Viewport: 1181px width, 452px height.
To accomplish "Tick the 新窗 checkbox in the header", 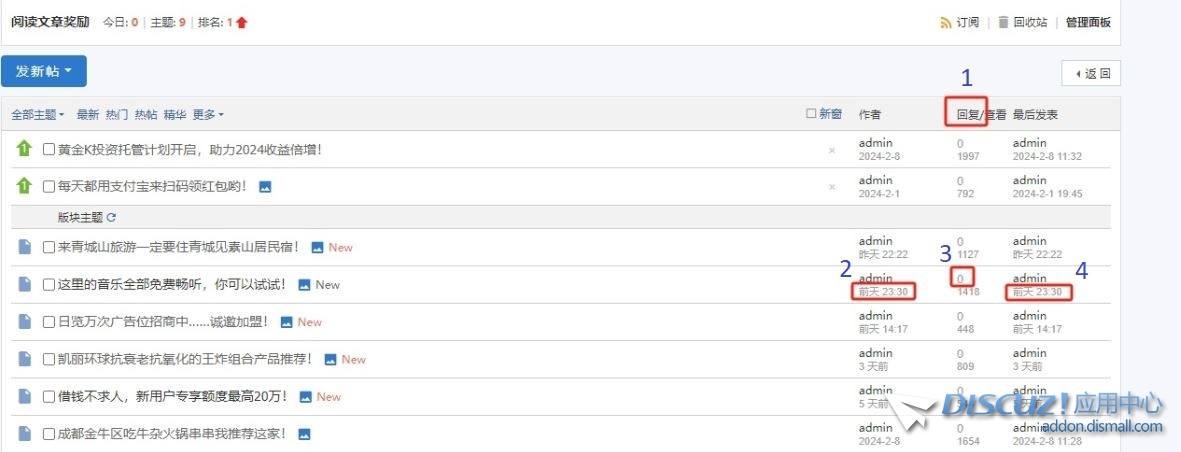I will click(x=812, y=114).
